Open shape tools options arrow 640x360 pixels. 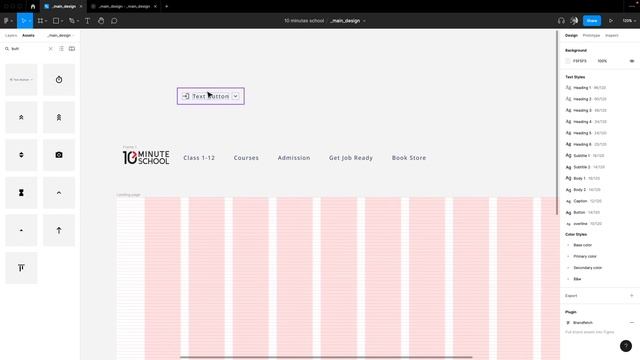click(x=62, y=21)
